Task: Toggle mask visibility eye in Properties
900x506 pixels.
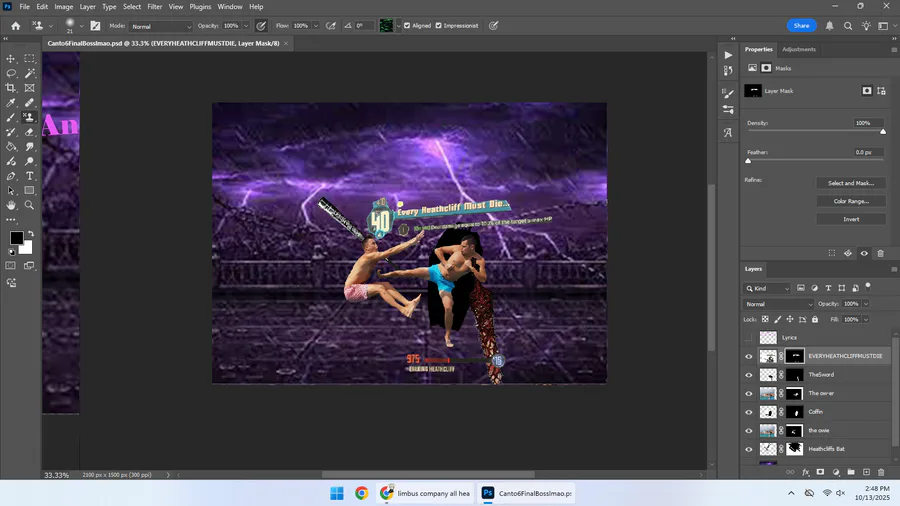Action: (x=864, y=253)
